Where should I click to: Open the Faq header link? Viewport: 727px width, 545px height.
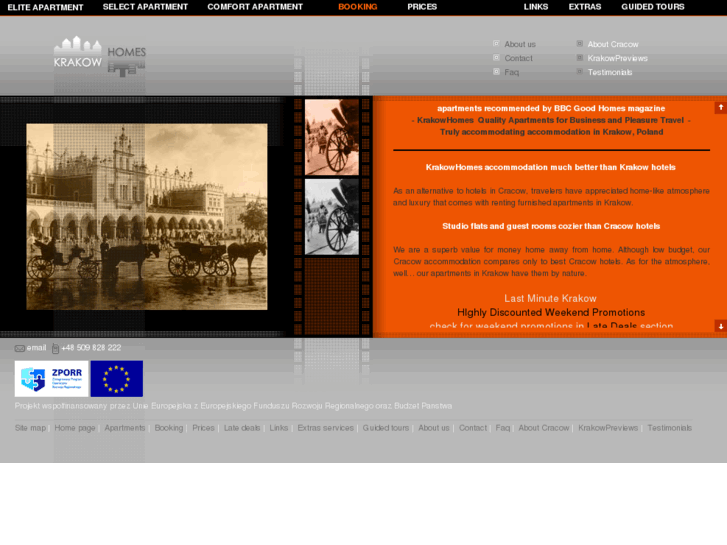click(x=511, y=72)
